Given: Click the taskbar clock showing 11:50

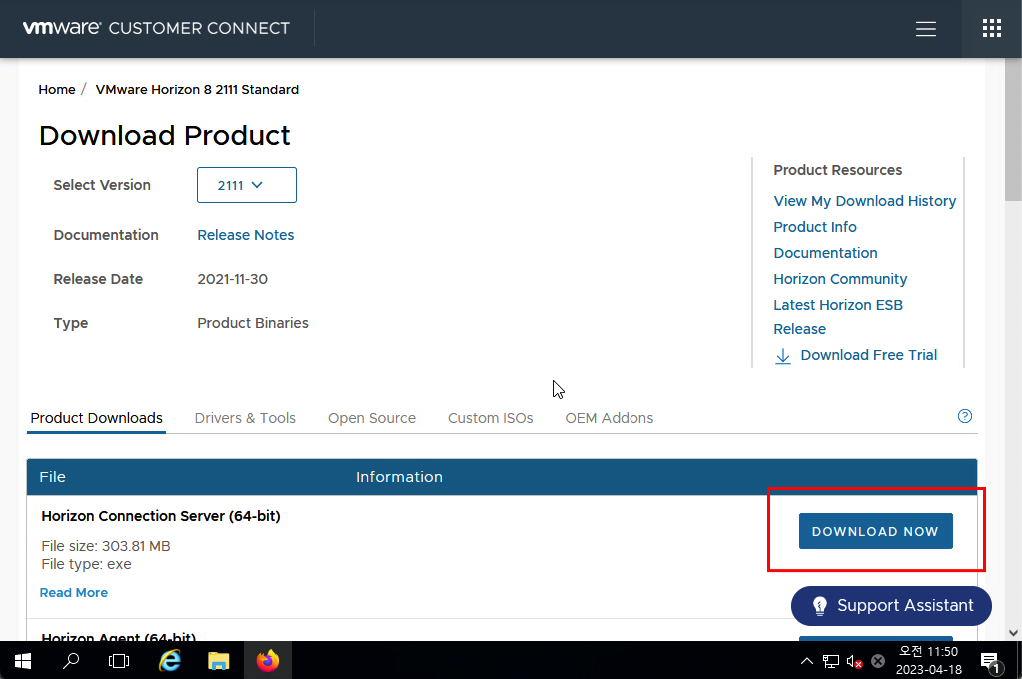Looking at the screenshot, I should (929, 660).
